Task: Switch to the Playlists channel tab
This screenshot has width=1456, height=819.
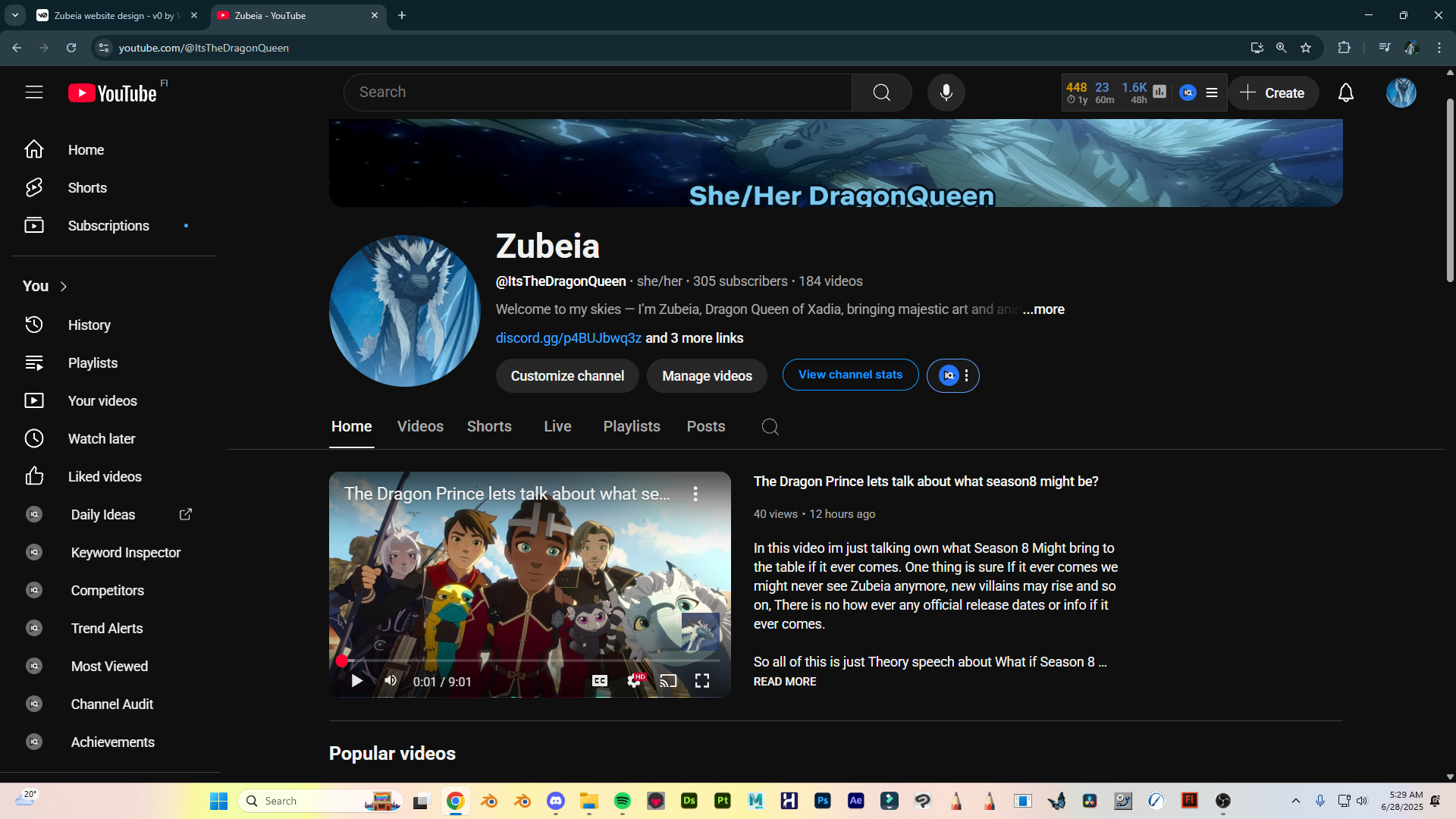Action: pos(632,427)
